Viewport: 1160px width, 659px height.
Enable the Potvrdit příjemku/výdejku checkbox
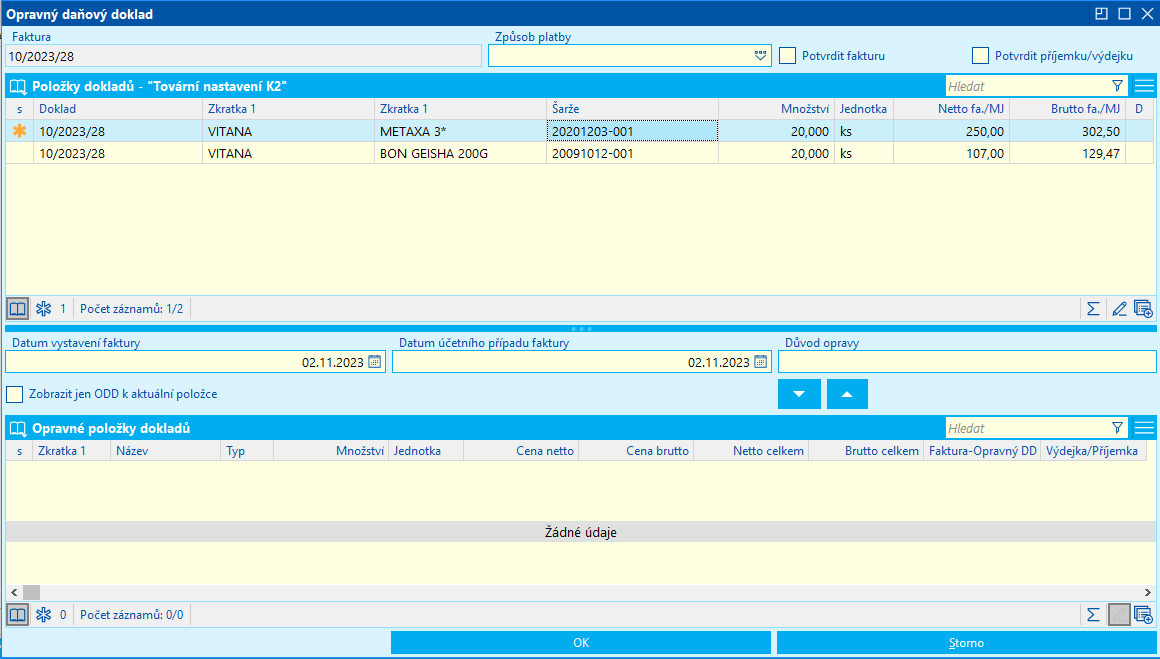pos(980,55)
